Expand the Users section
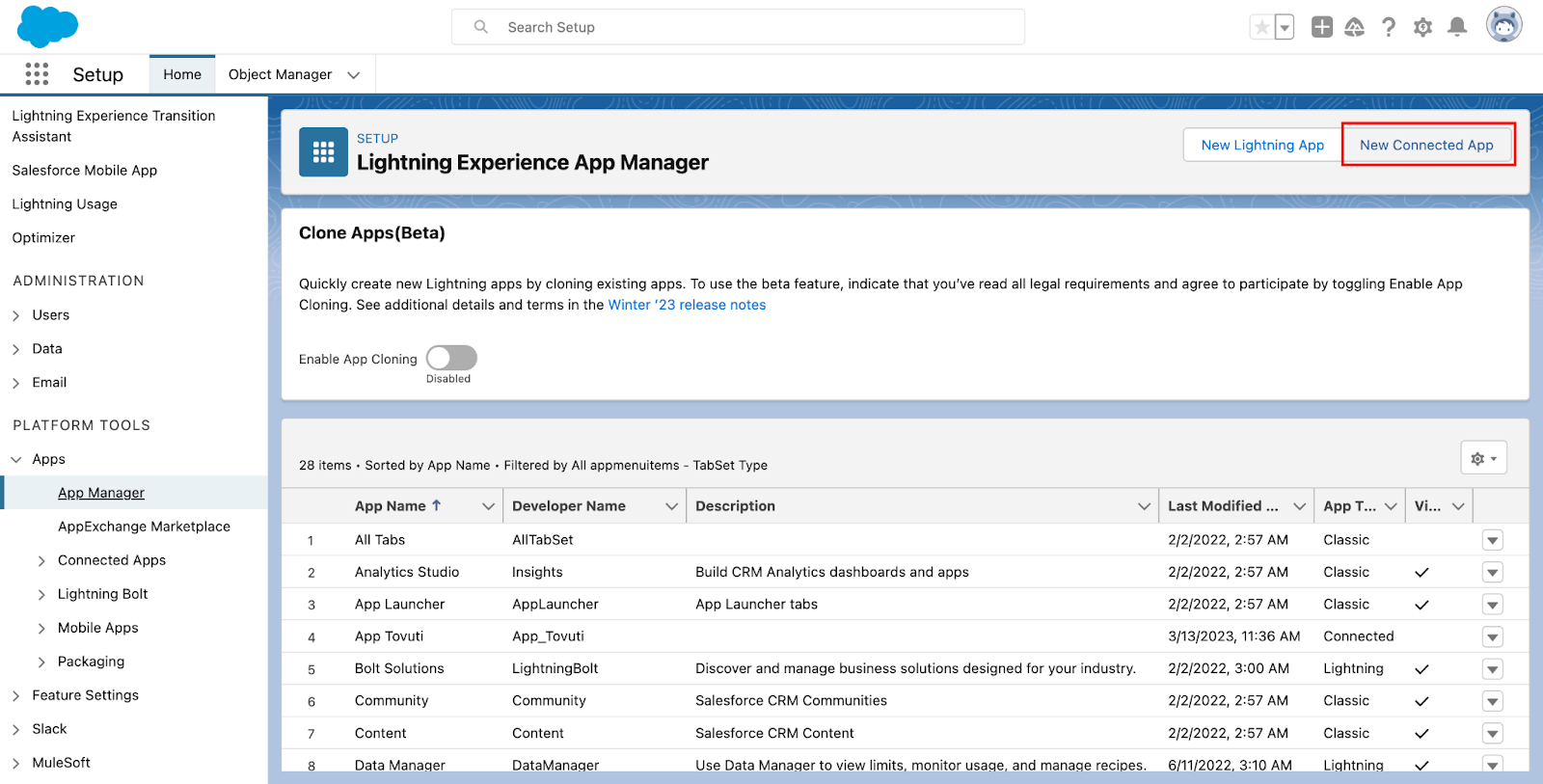The image size is (1543, 784). [15, 315]
